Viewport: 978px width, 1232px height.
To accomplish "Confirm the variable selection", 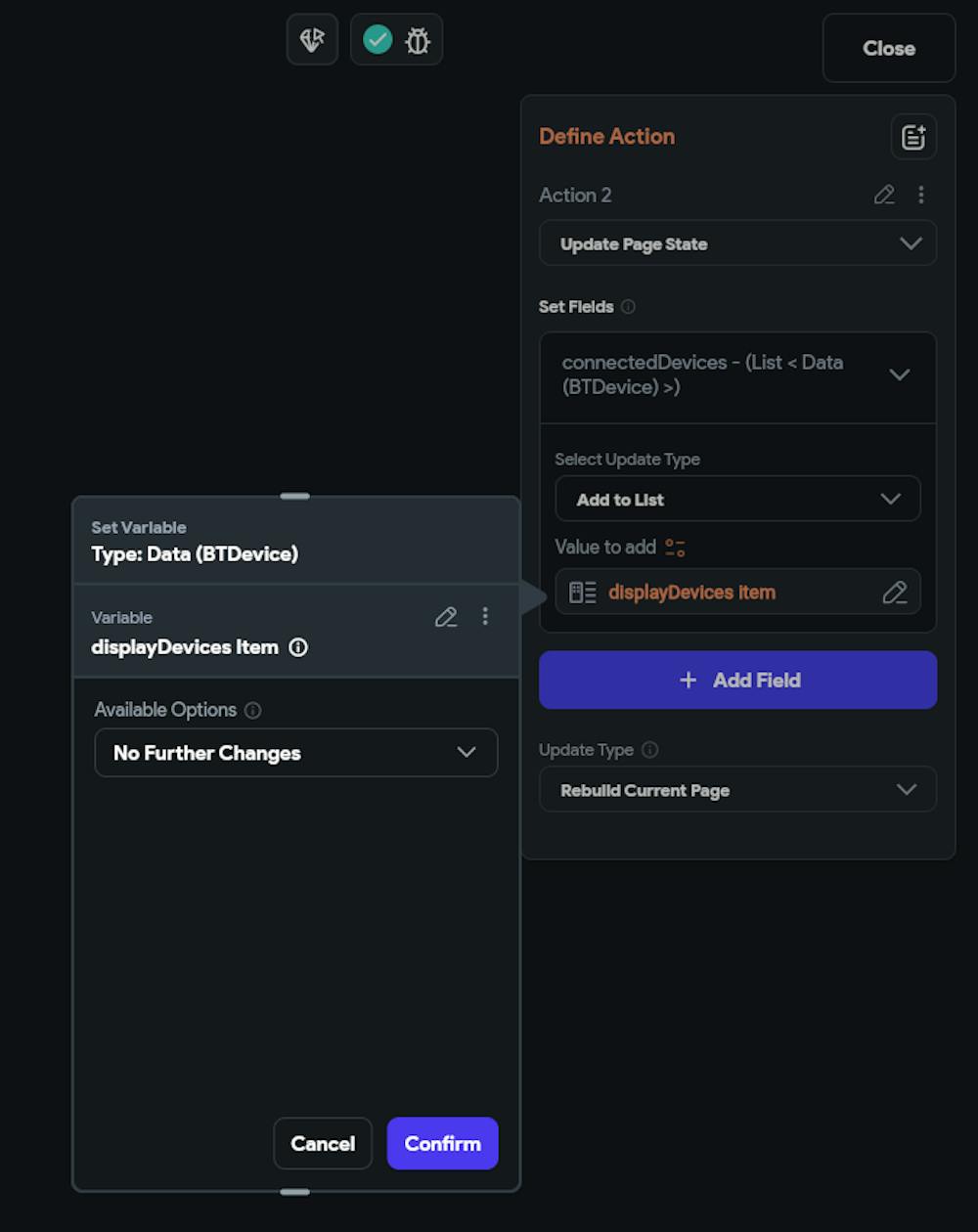I will click(442, 1144).
